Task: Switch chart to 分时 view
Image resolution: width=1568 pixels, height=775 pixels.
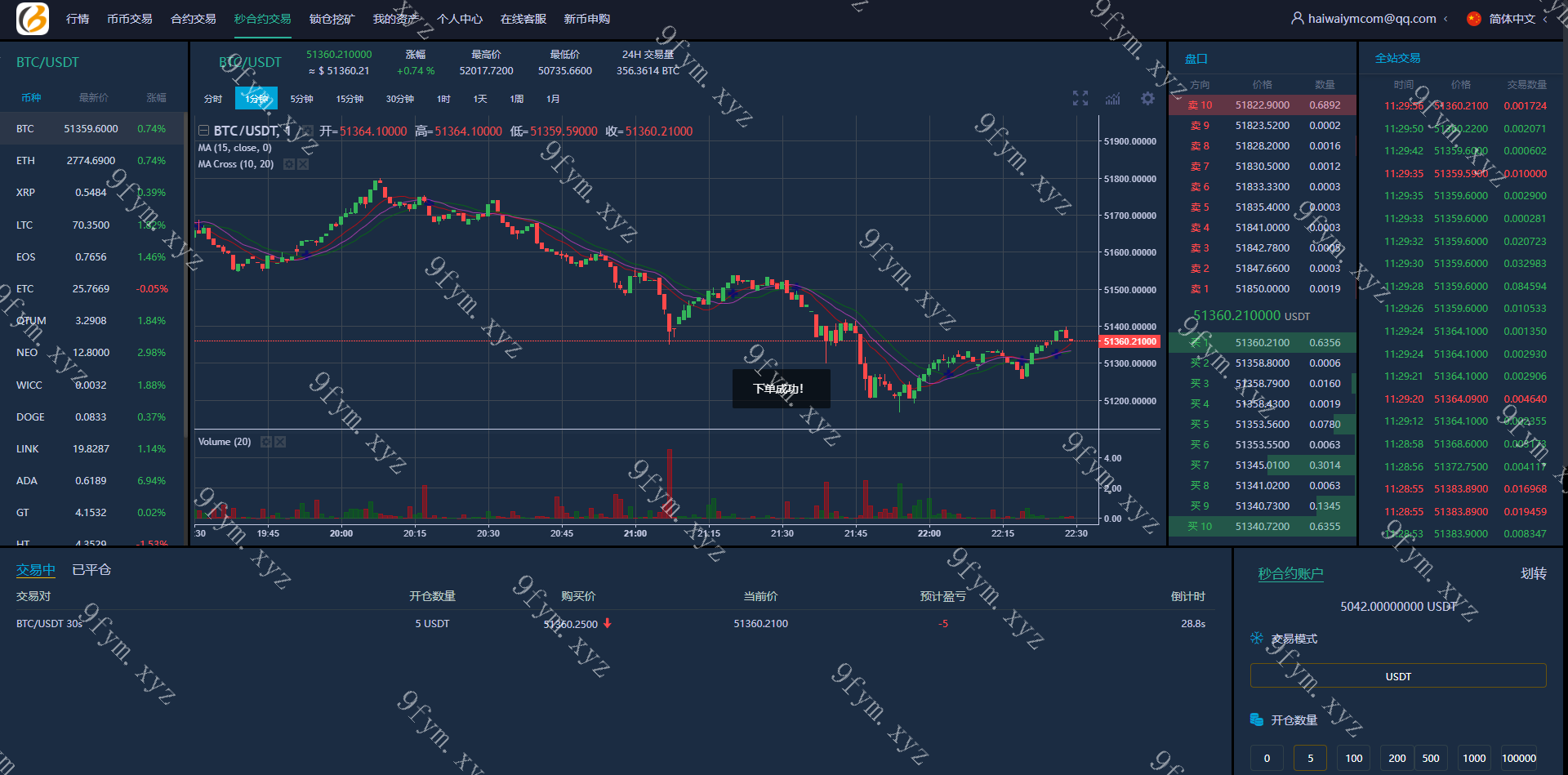Action: tap(213, 99)
